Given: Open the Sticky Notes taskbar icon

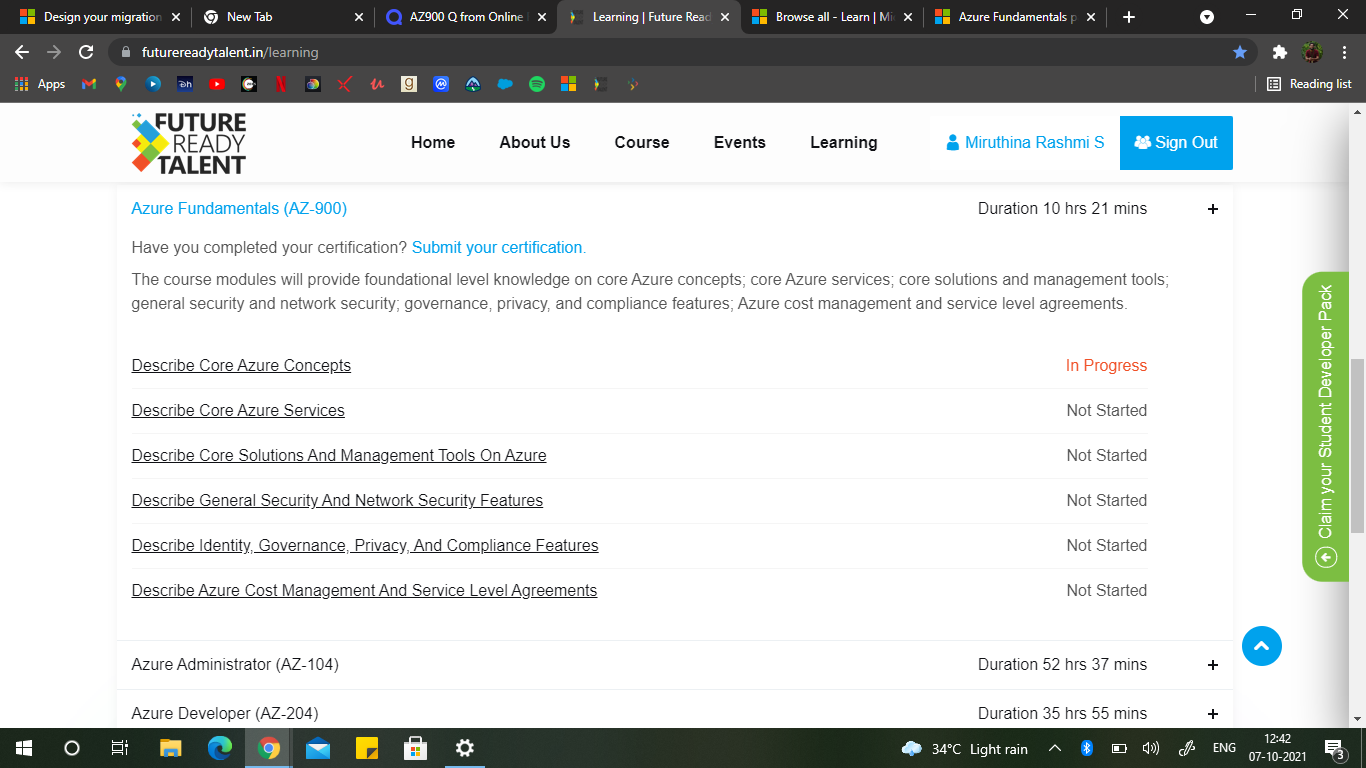Looking at the screenshot, I should coord(367,748).
